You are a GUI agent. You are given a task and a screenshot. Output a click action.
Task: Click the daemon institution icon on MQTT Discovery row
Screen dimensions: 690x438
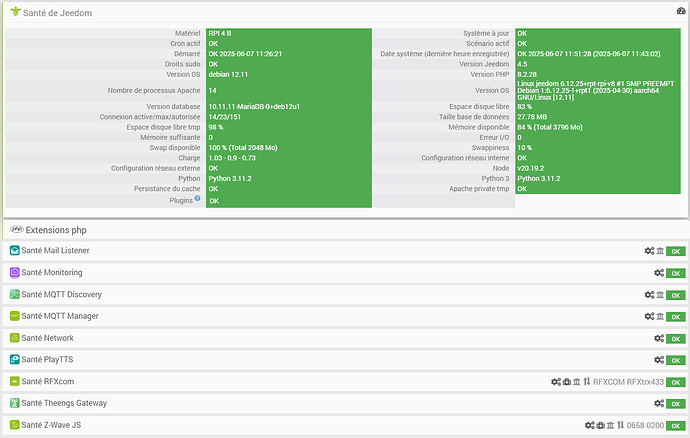pyautogui.click(x=660, y=295)
